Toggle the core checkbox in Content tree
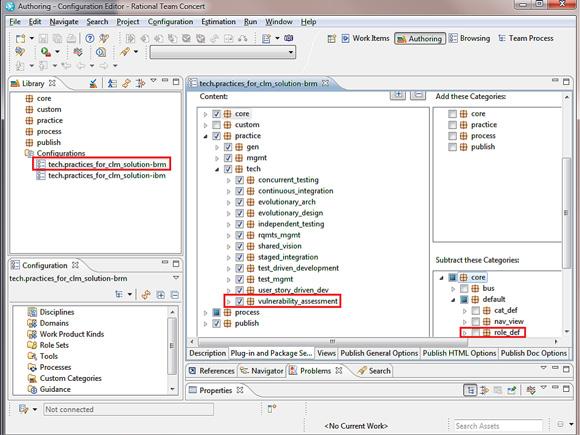580x435 pixels. click(x=216, y=114)
